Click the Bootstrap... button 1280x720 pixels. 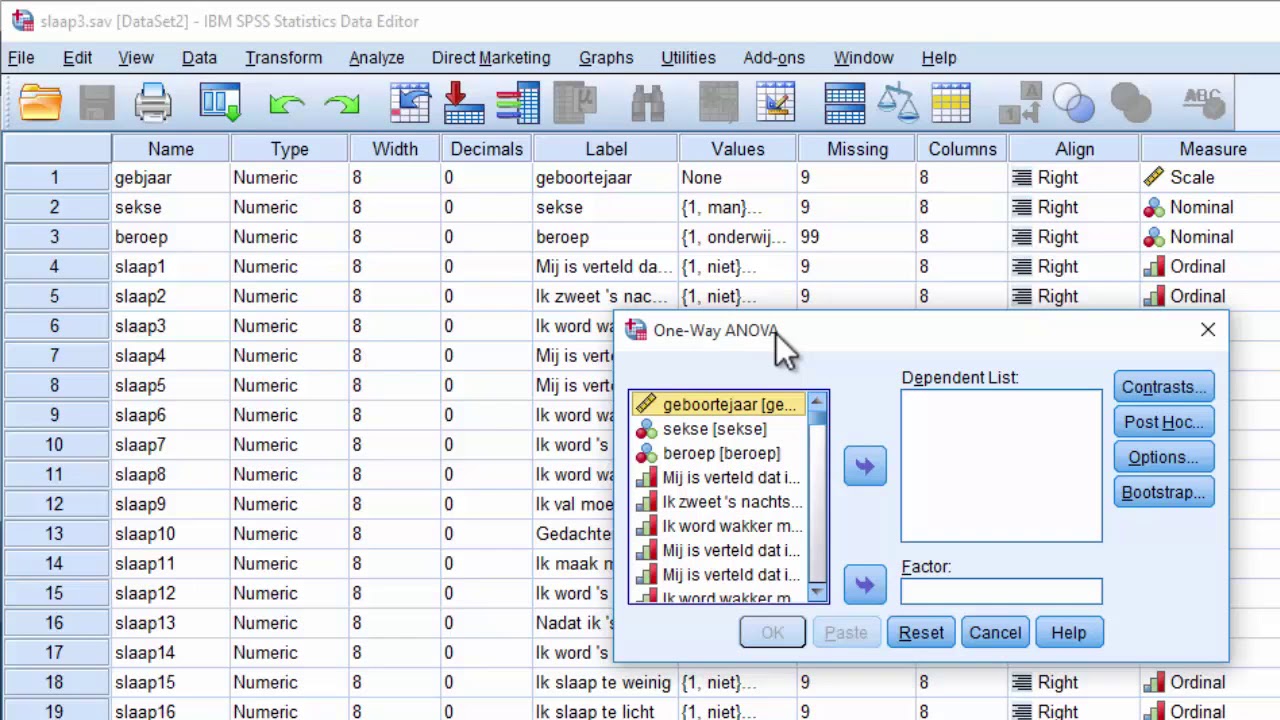[x=1164, y=492]
